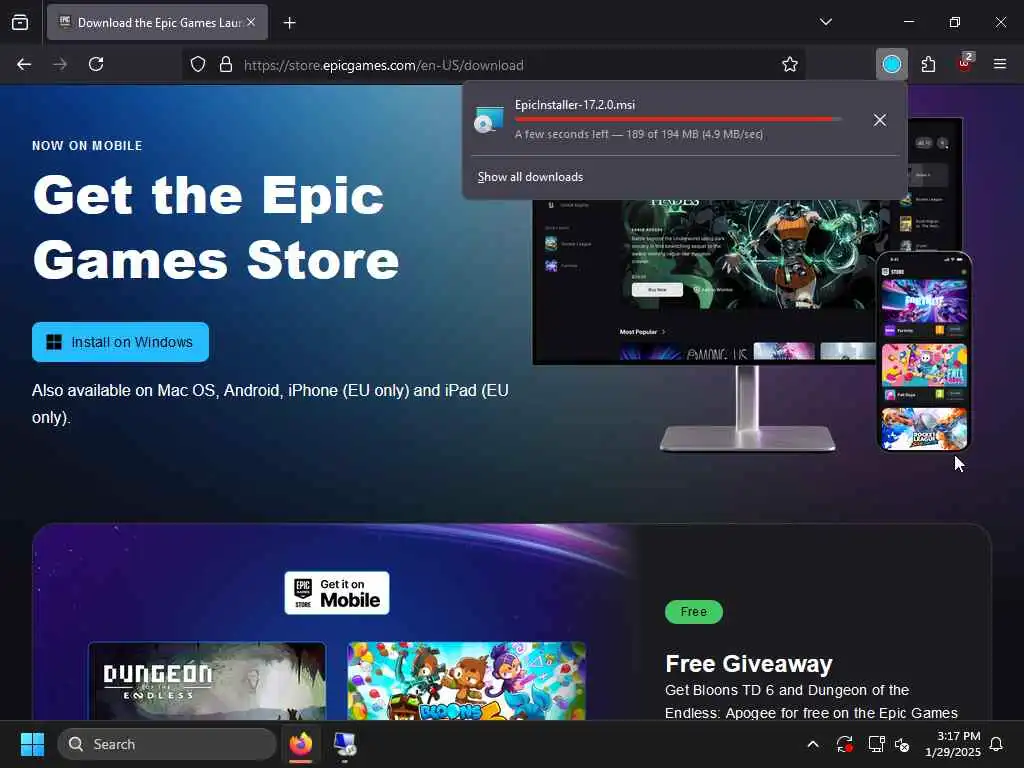The width and height of the screenshot is (1024, 768).
Task: Open the Windows Start menu
Action: (x=32, y=744)
